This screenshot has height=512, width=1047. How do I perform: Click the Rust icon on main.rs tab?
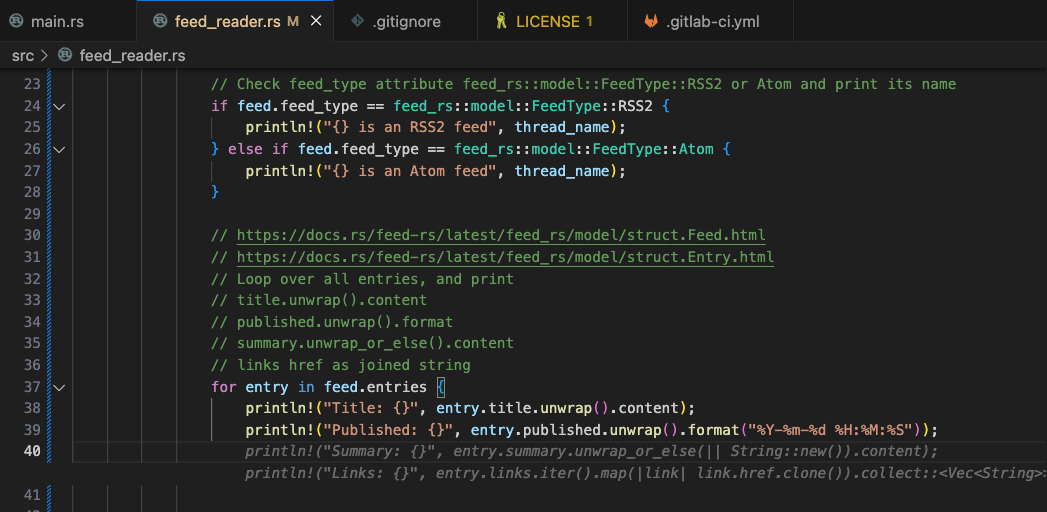point(16,21)
